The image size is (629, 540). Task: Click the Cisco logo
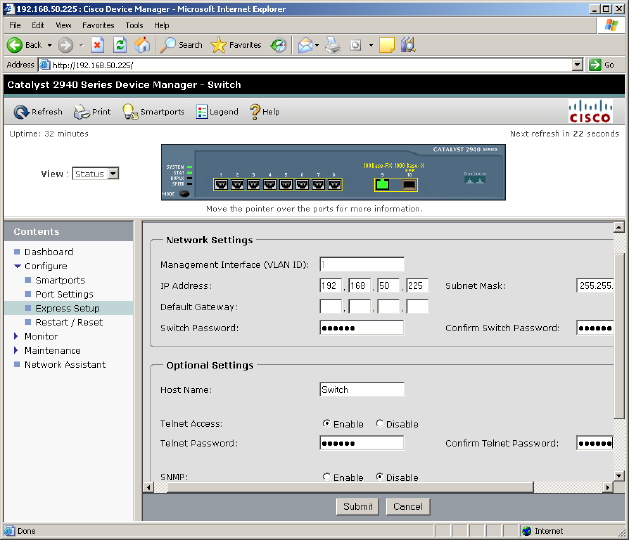tap(590, 112)
